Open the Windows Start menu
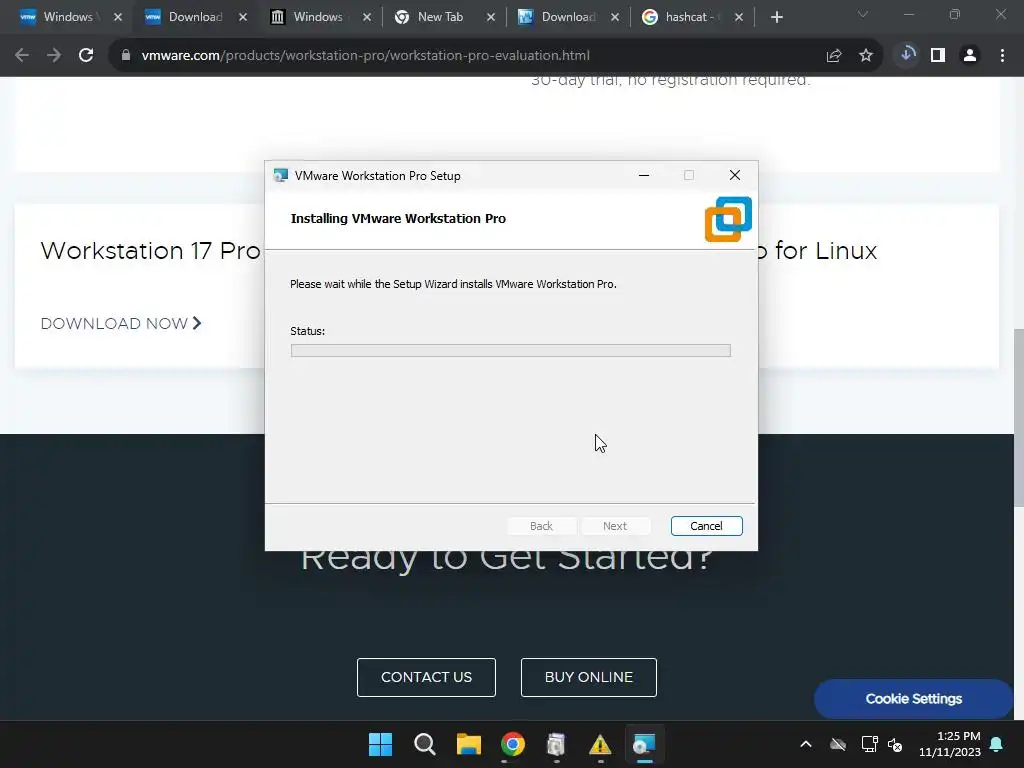 pos(380,744)
